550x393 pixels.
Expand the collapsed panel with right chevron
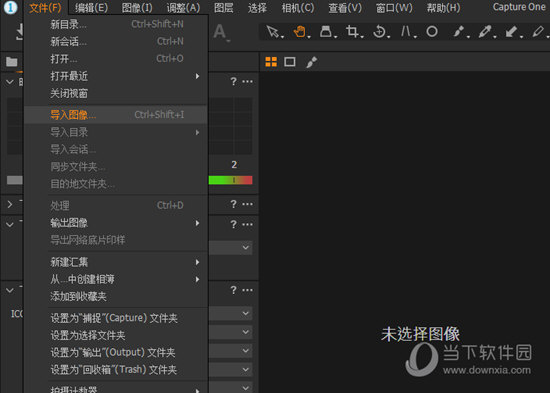pyautogui.click(x=9, y=204)
